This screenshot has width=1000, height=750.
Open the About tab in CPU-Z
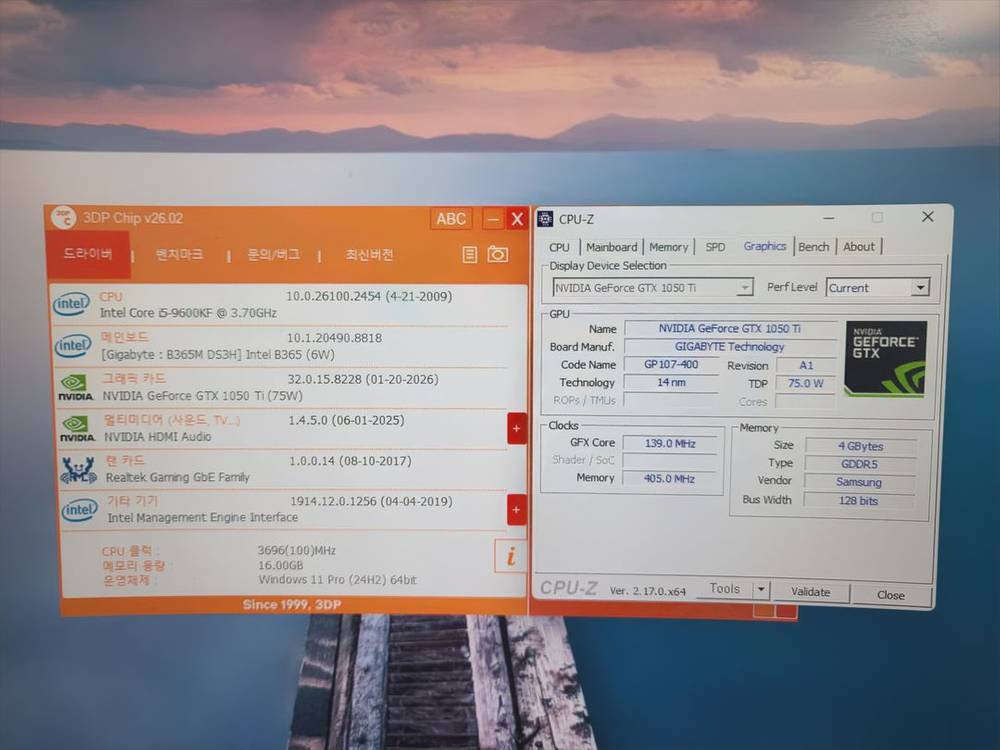tap(859, 246)
